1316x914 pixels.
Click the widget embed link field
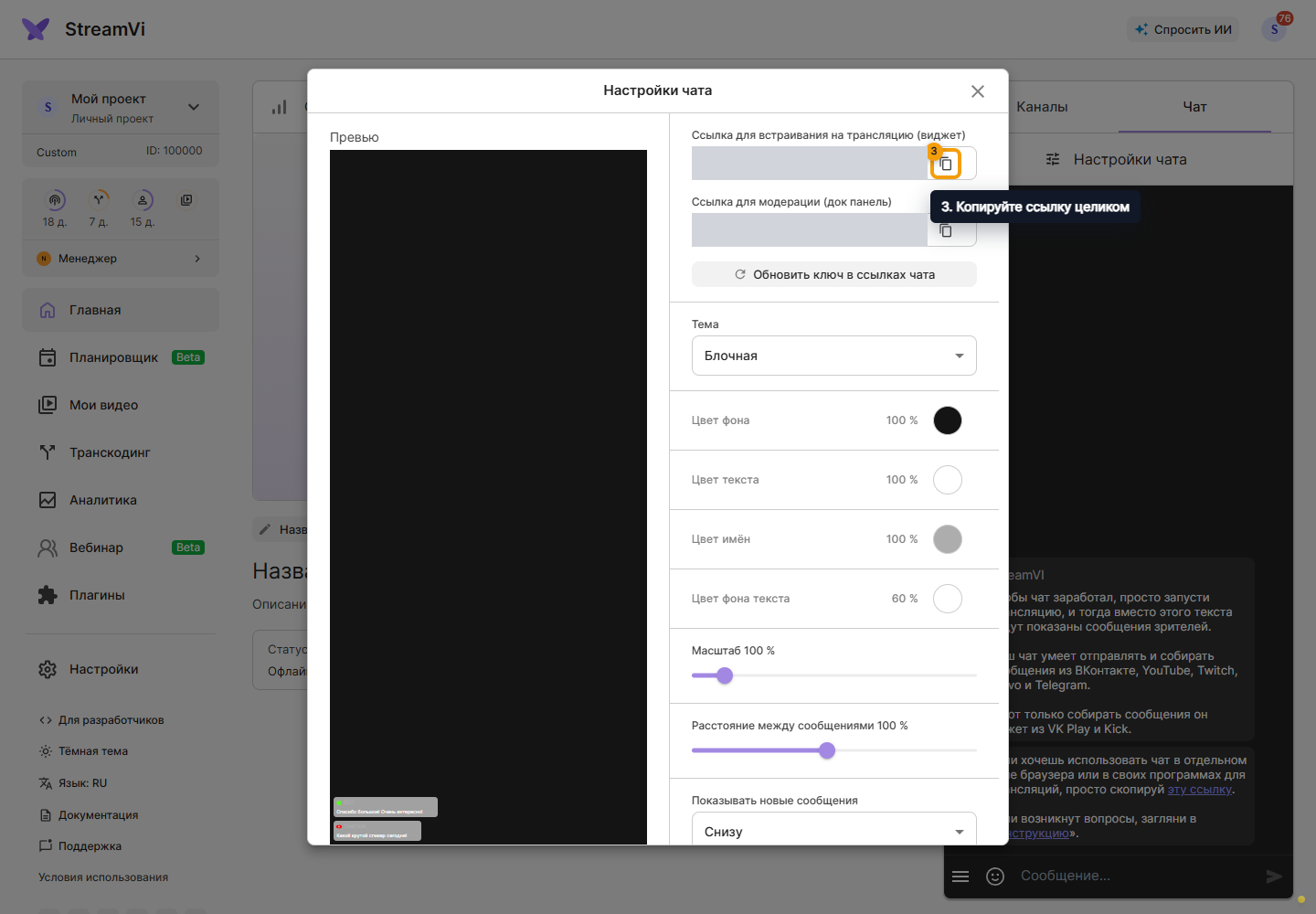point(810,164)
